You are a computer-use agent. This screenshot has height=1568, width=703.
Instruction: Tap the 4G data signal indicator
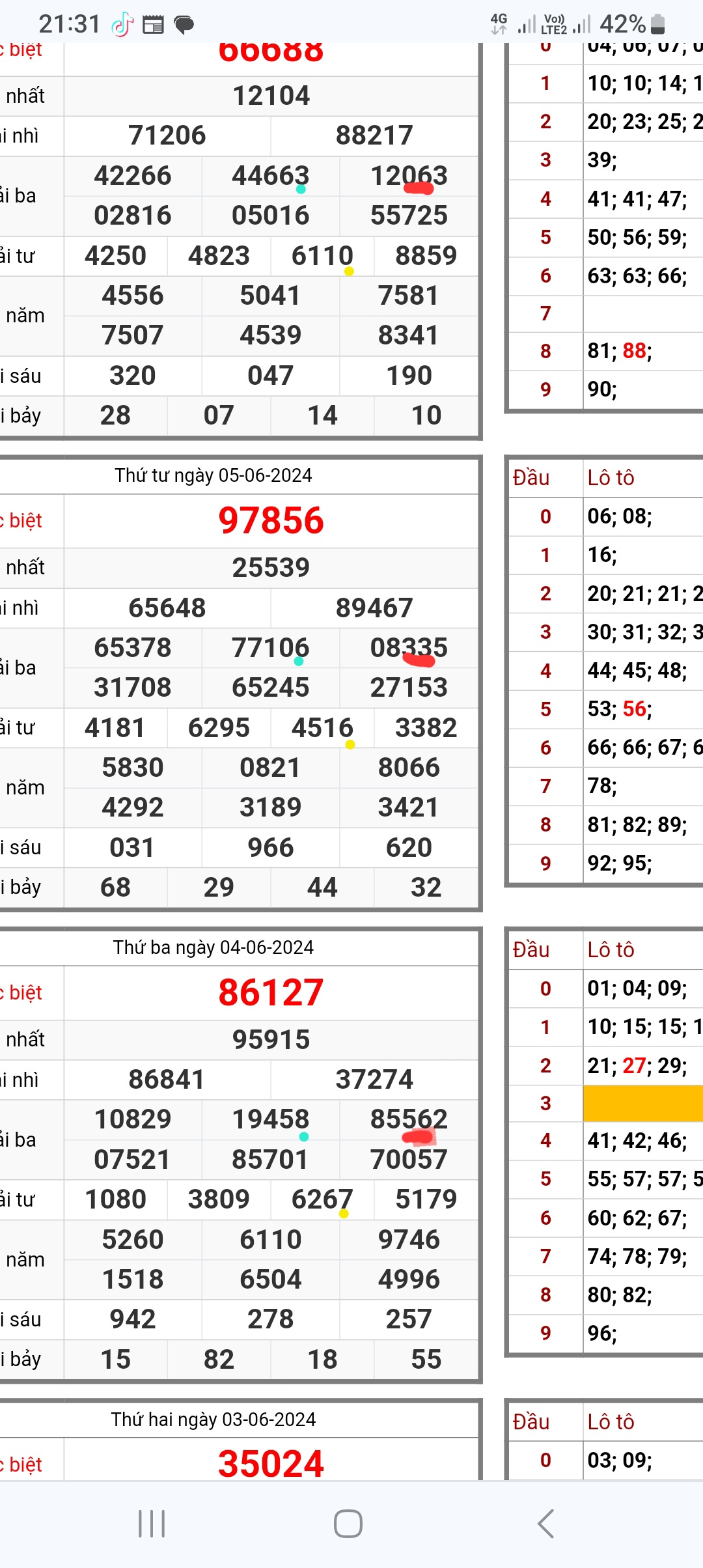[499, 24]
